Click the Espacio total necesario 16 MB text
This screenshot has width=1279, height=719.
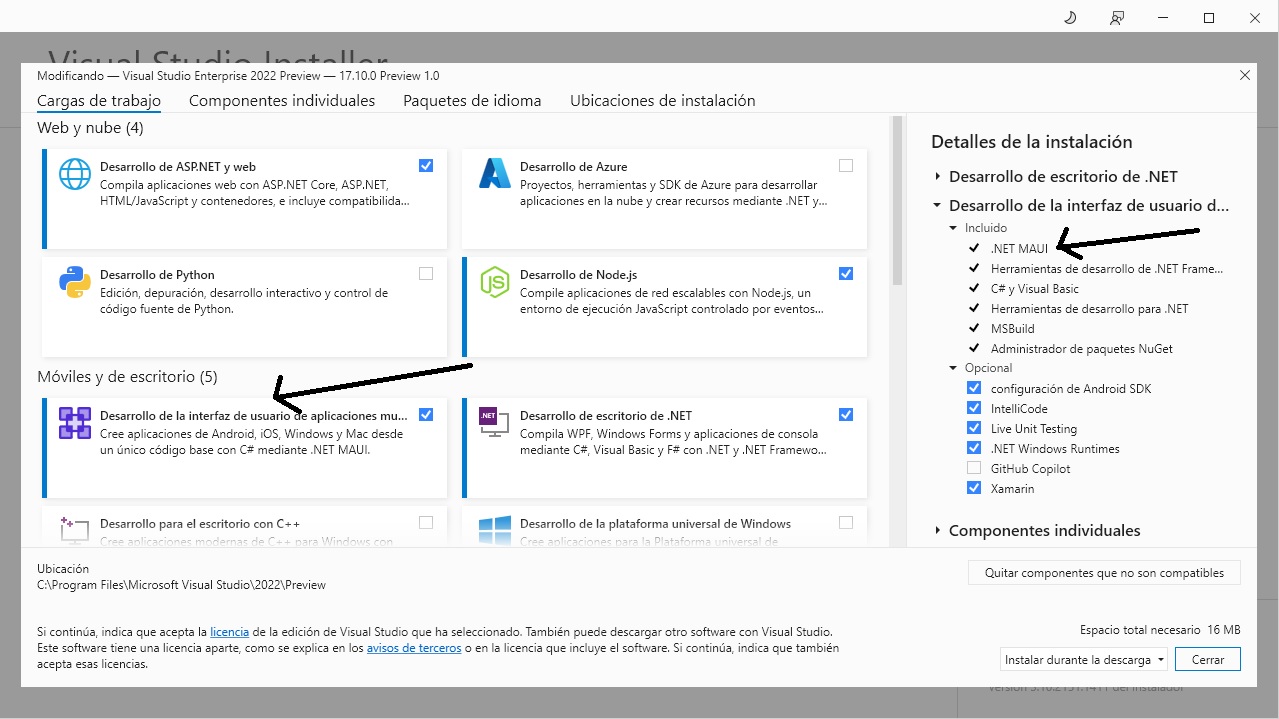pyautogui.click(x=1160, y=630)
